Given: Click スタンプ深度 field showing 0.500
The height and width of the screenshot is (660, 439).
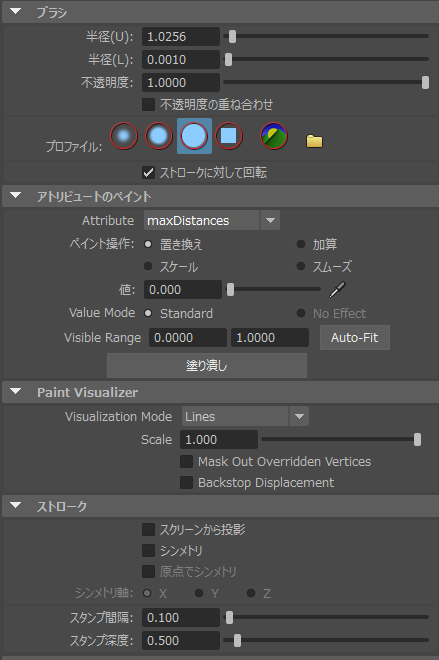Looking at the screenshot, I should [181, 641].
